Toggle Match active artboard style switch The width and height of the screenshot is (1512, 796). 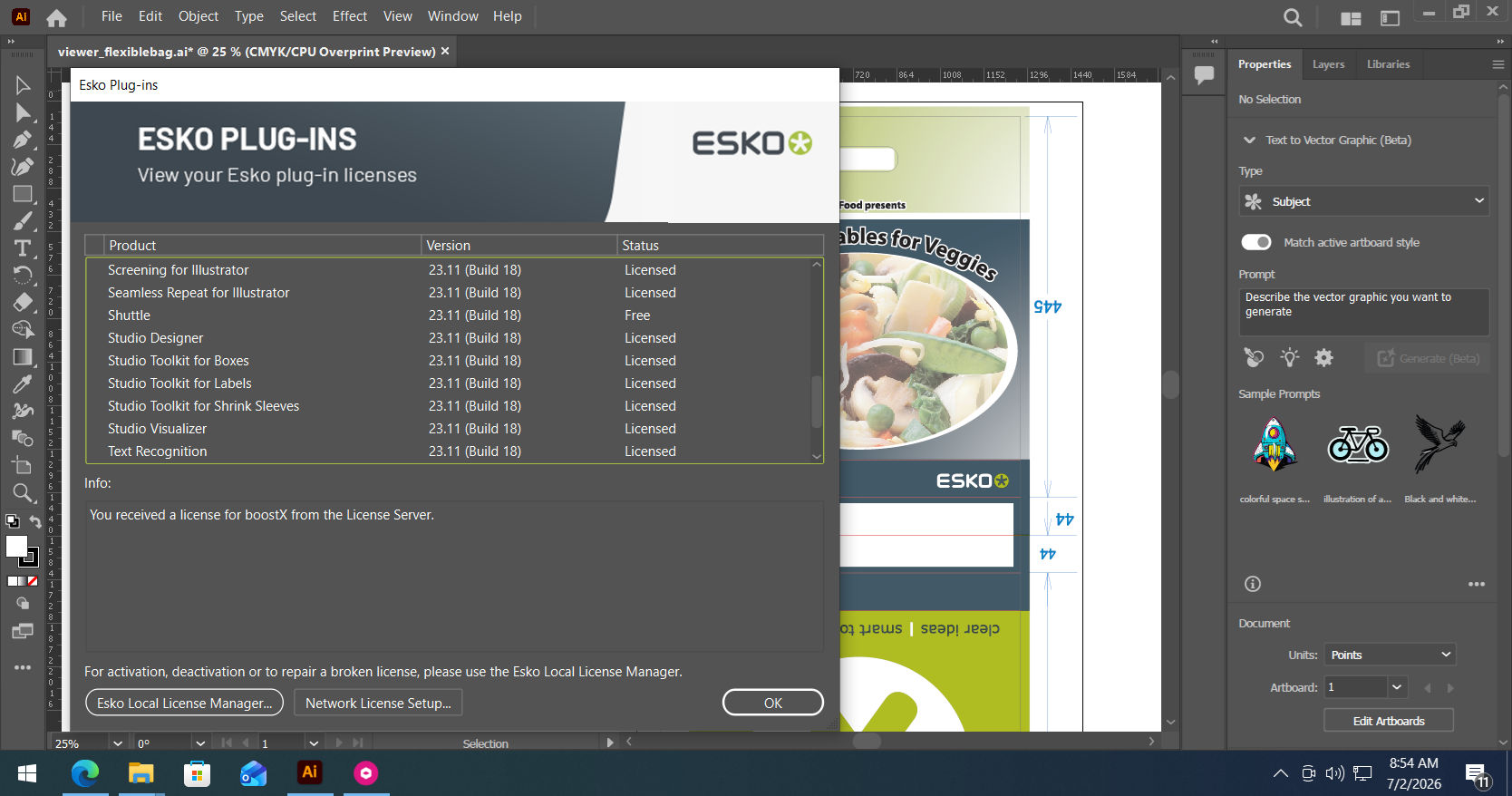click(x=1256, y=242)
